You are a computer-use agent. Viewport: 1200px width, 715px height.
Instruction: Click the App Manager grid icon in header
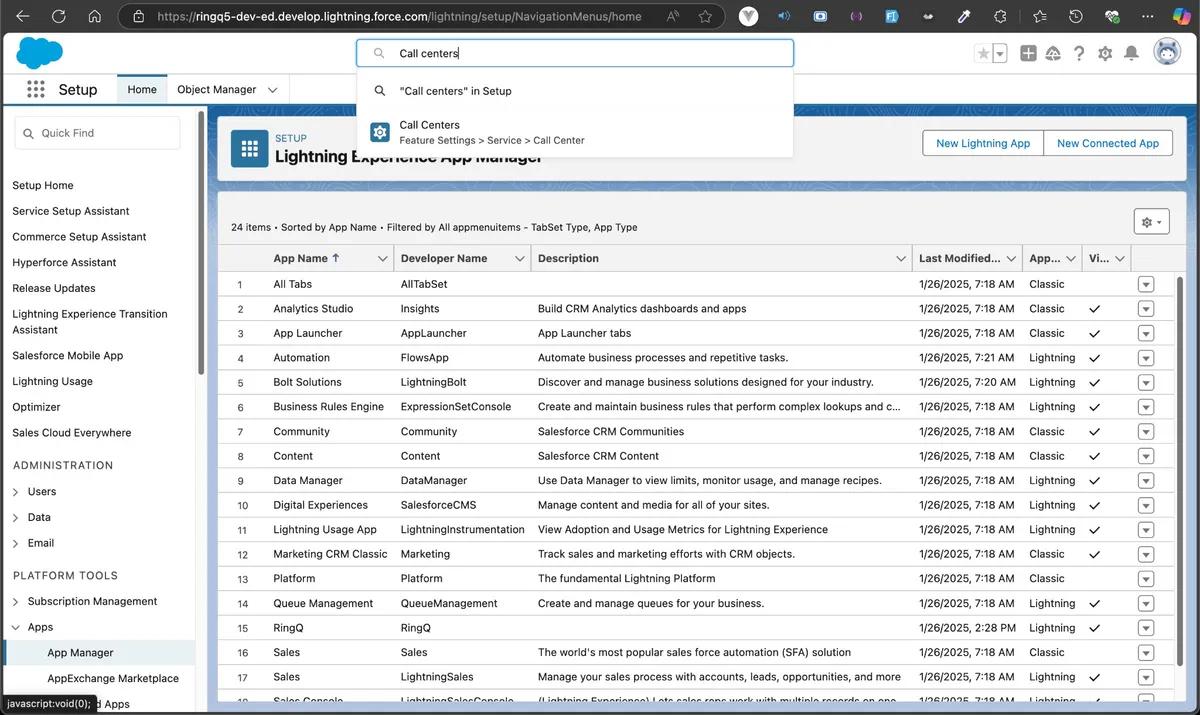[250, 148]
